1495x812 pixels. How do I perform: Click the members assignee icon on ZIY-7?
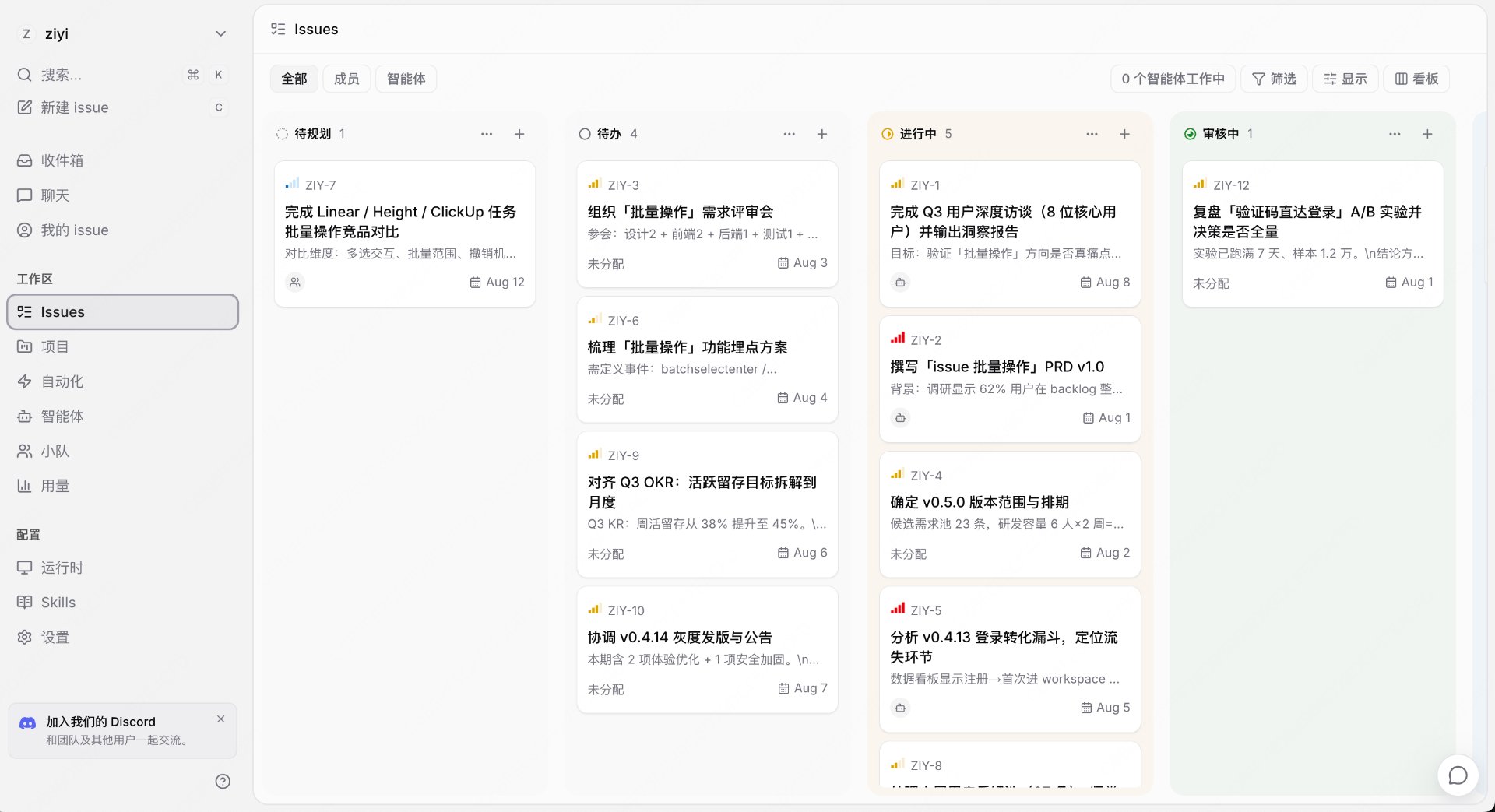295,283
